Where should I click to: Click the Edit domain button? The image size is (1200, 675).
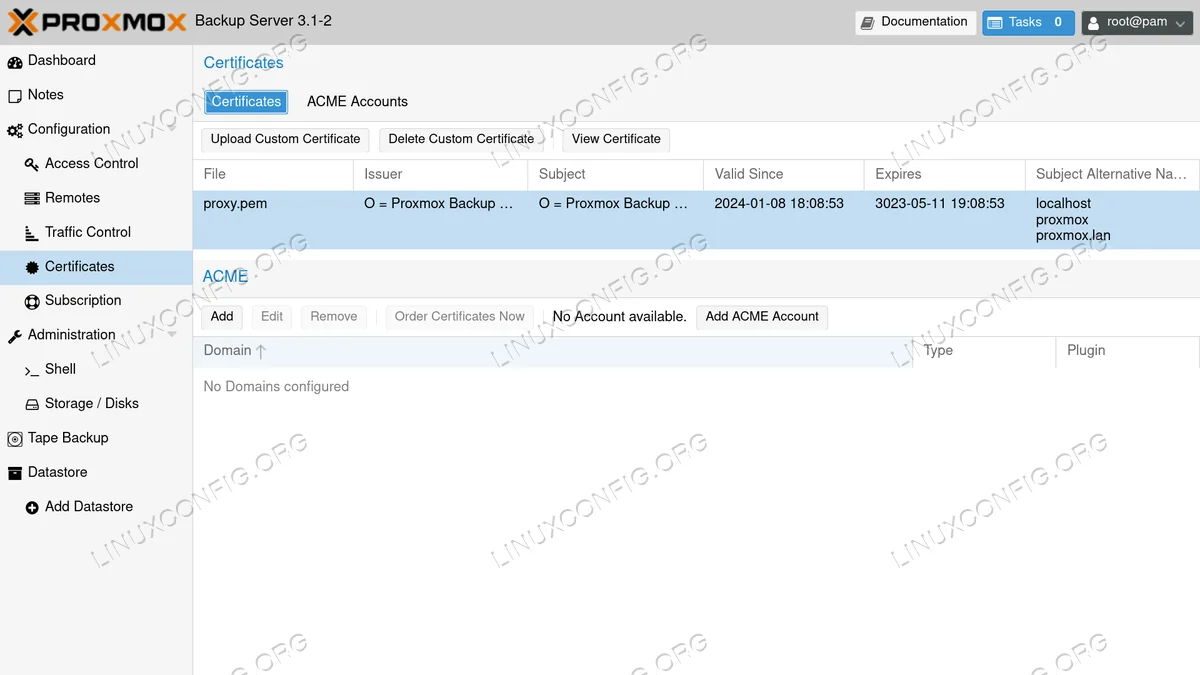tap(272, 316)
